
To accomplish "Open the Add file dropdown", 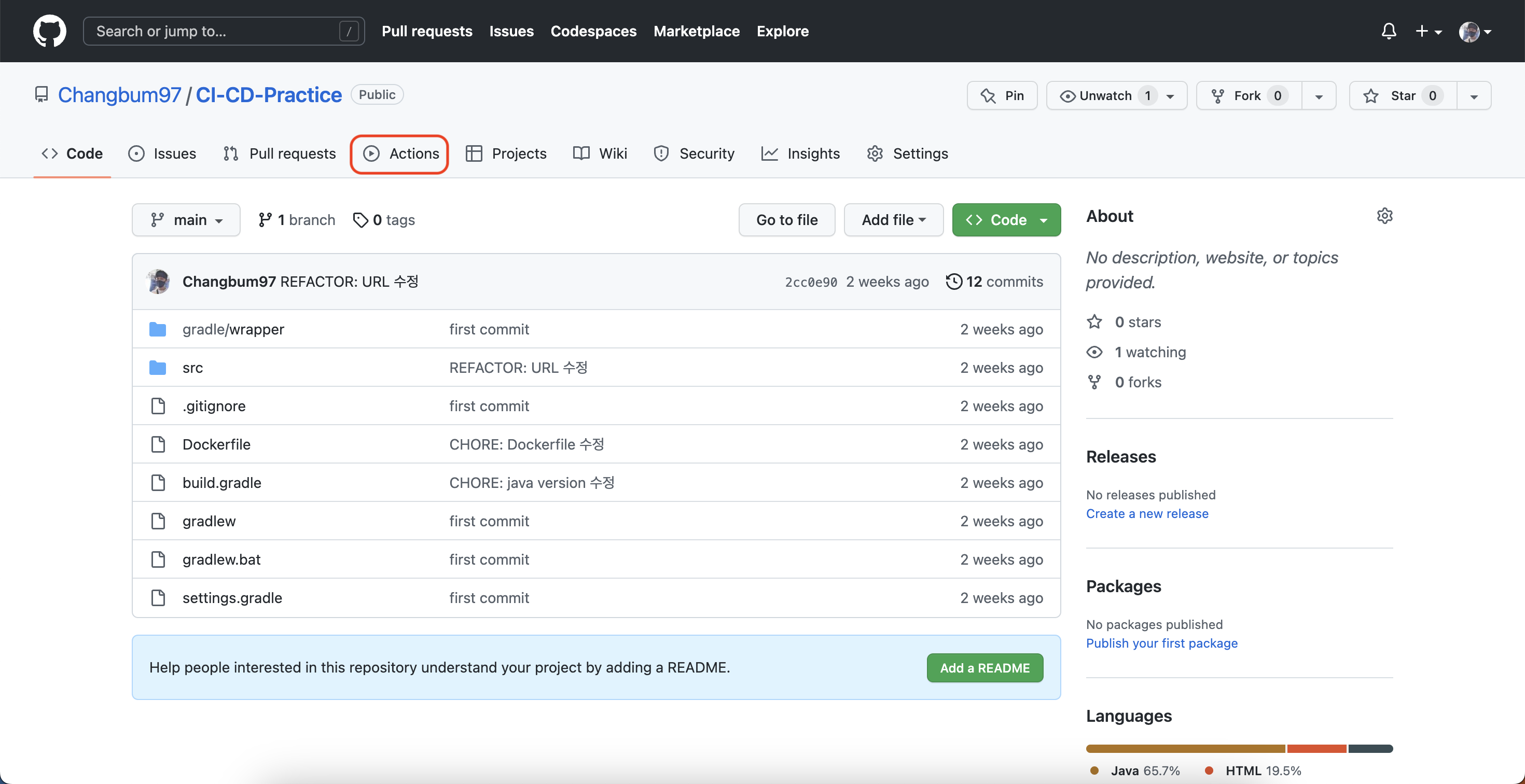I will (x=893, y=220).
